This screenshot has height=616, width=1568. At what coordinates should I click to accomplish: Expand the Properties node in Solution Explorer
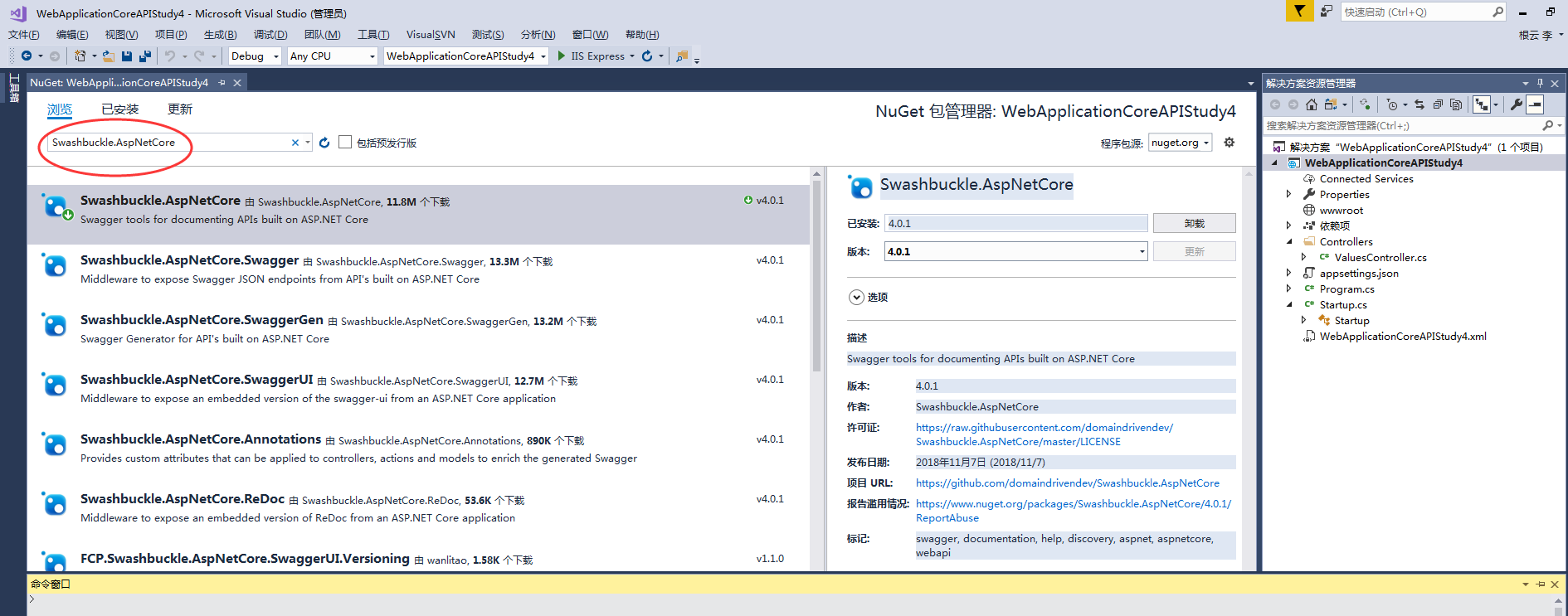tap(1288, 194)
